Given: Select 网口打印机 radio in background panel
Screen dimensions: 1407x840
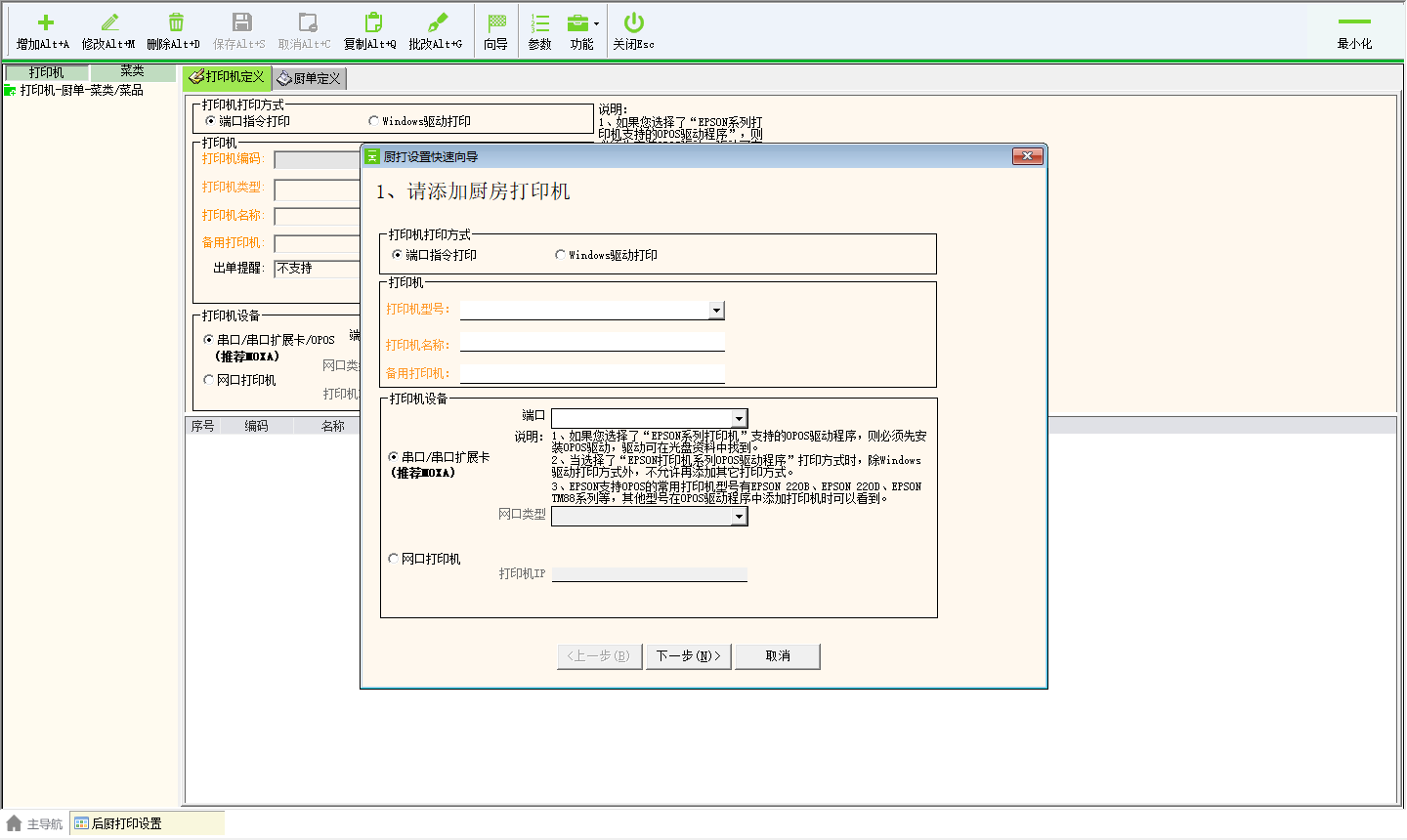Looking at the screenshot, I should point(208,380).
